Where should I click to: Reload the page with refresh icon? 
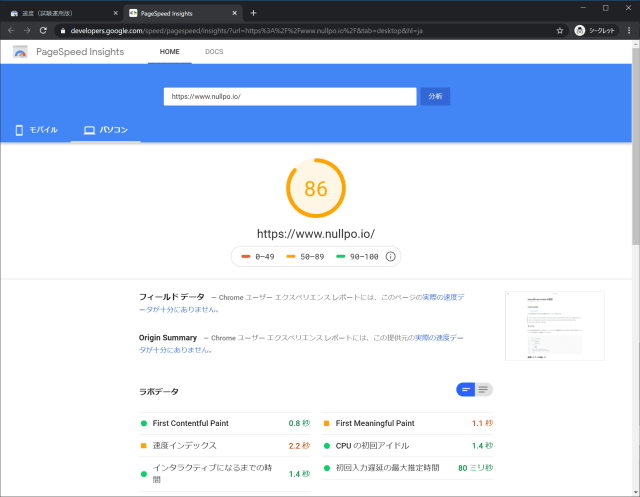tap(43, 31)
